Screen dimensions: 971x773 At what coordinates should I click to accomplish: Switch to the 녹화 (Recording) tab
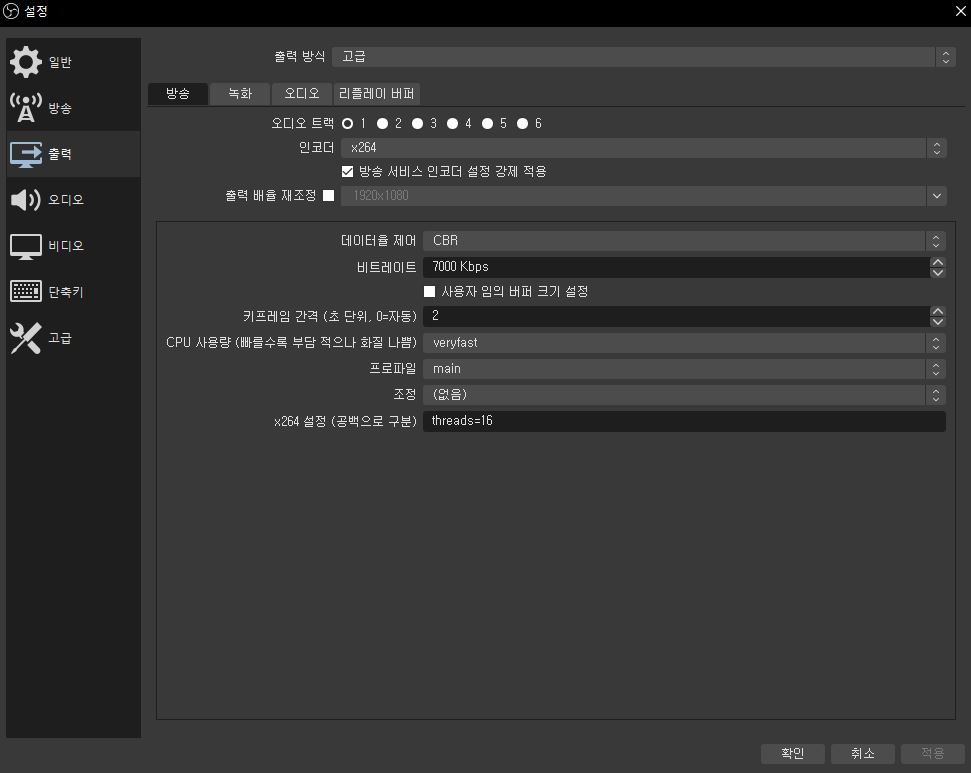click(240, 94)
